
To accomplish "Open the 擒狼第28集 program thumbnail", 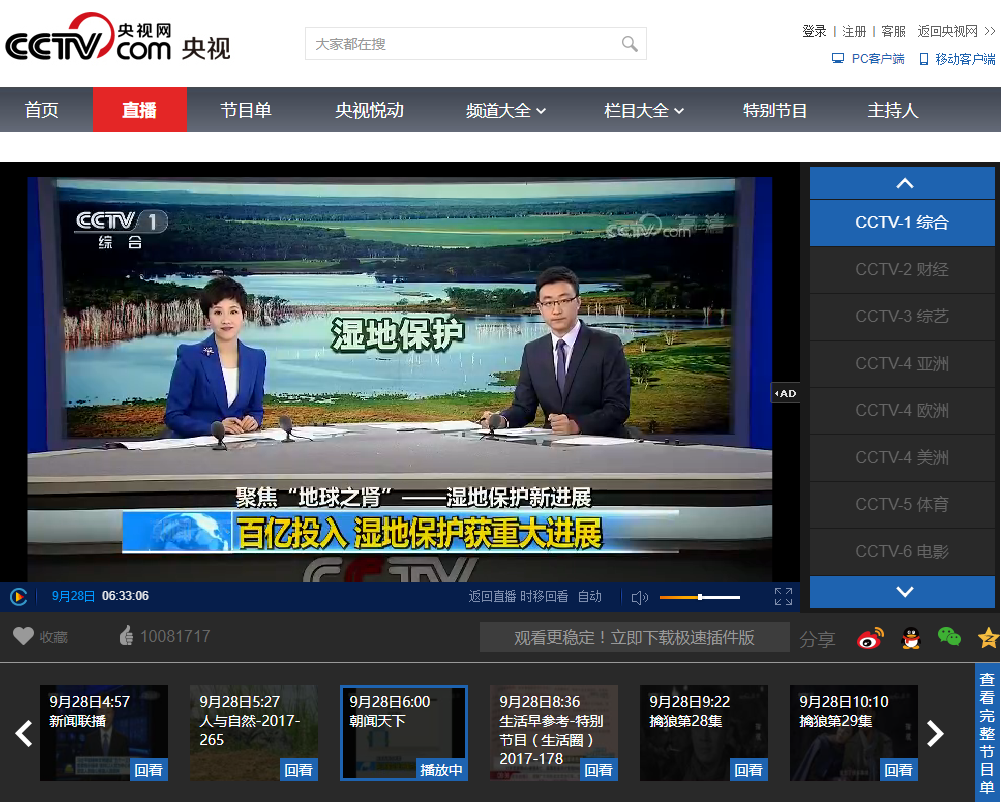I will 704,733.
